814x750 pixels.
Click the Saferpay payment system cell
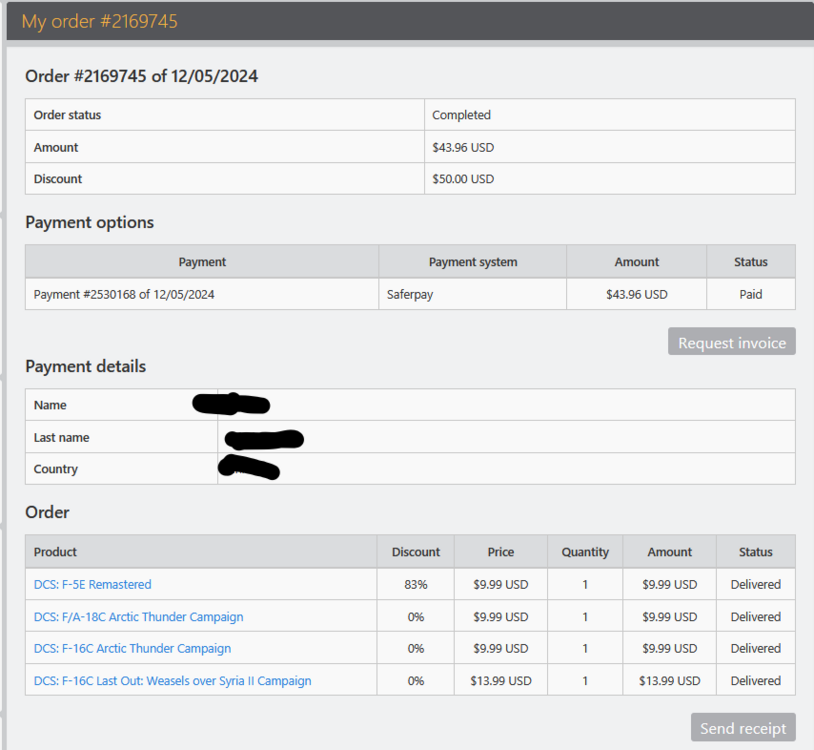pos(410,295)
